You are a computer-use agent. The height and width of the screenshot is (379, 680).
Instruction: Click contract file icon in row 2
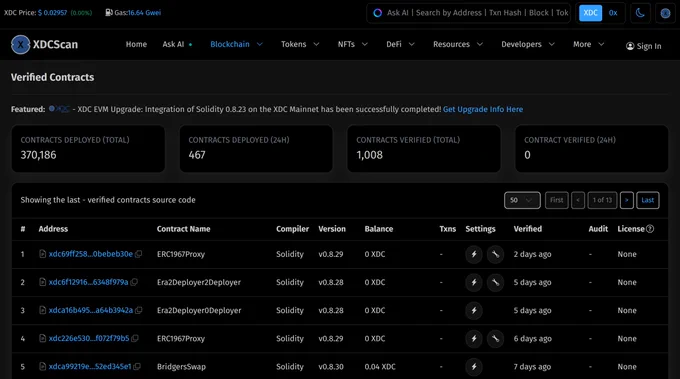pos(42,282)
